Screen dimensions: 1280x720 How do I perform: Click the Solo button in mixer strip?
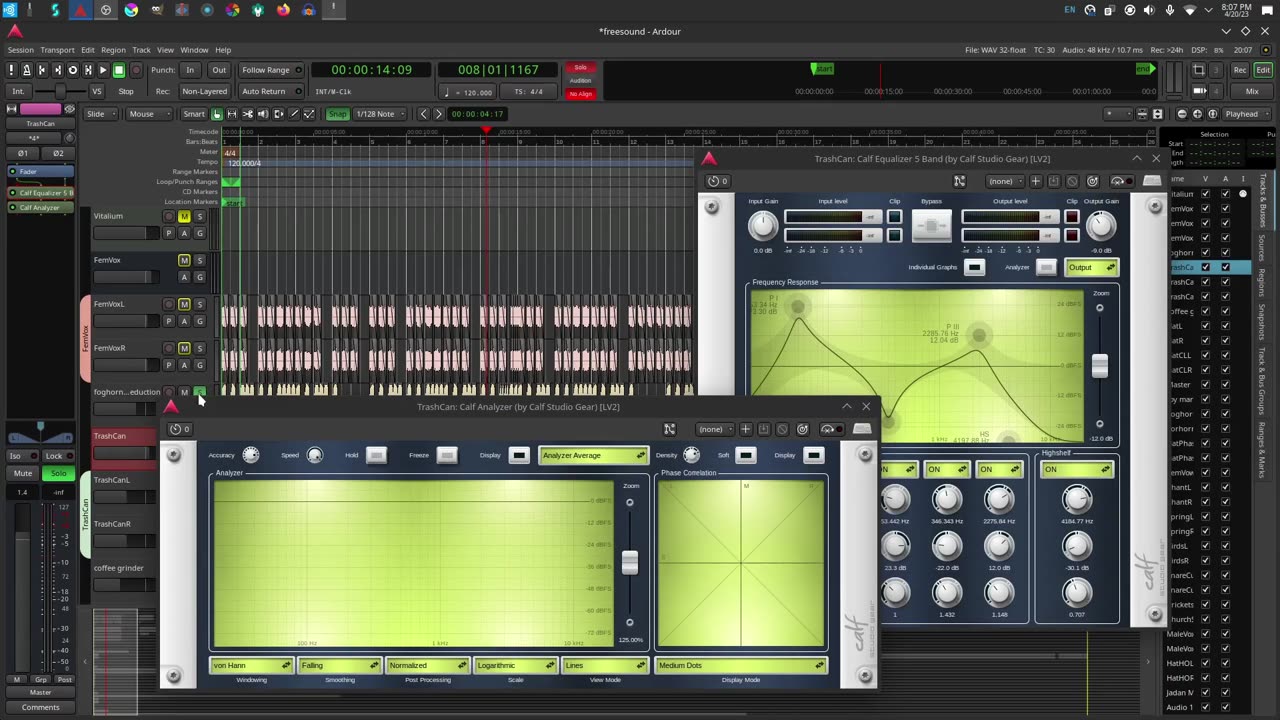coord(58,473)
